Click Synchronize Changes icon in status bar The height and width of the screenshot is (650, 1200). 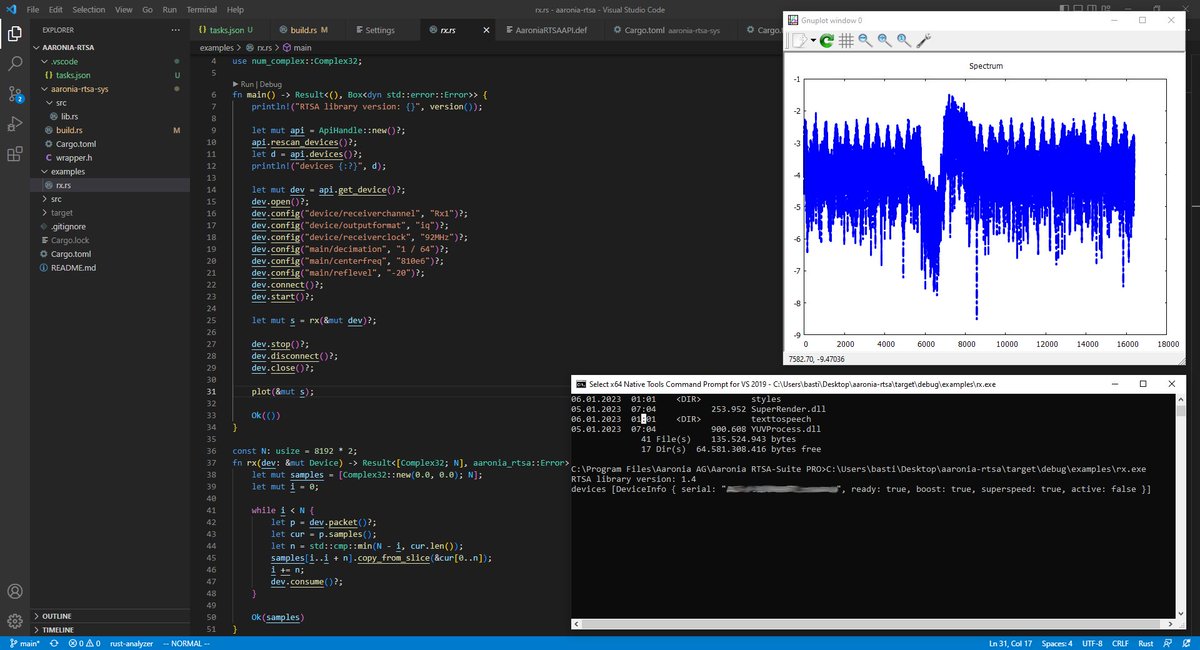(56, 643)
